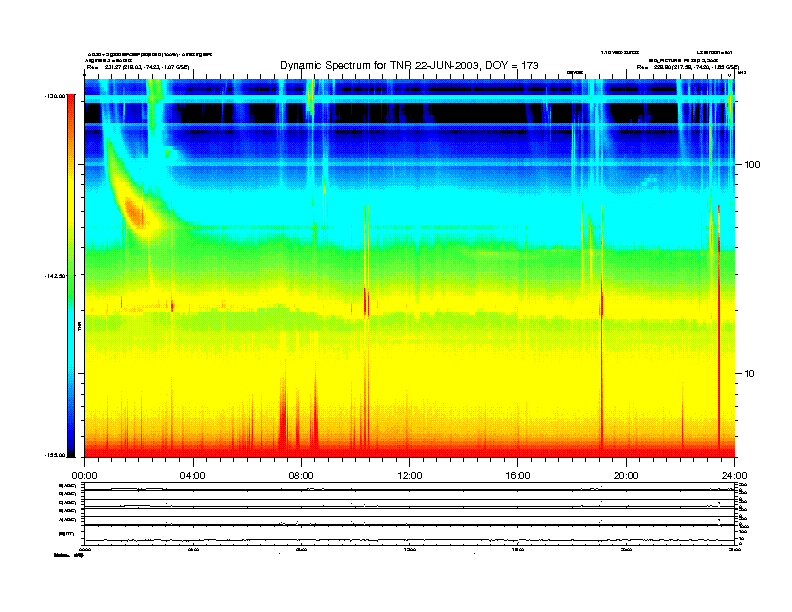The width and height of the screenshot is (792, 612).
Task: Click the 08:00 time axis label
Action: (x=301, y=475)
